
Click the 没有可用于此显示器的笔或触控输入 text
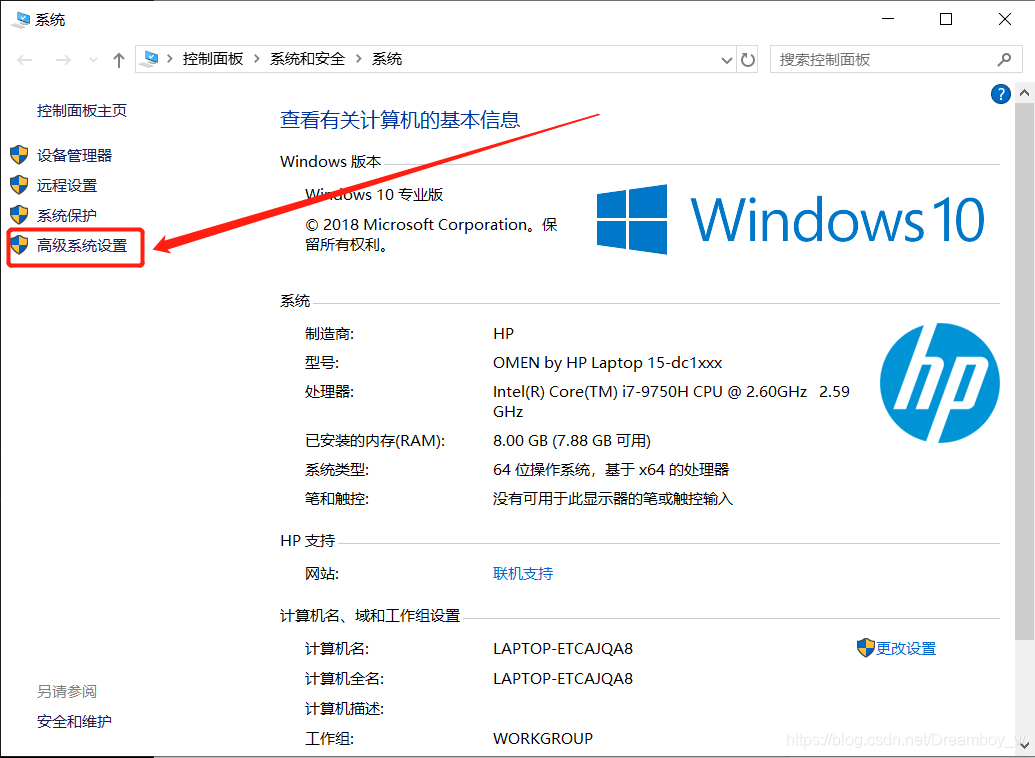click(613, 499)
